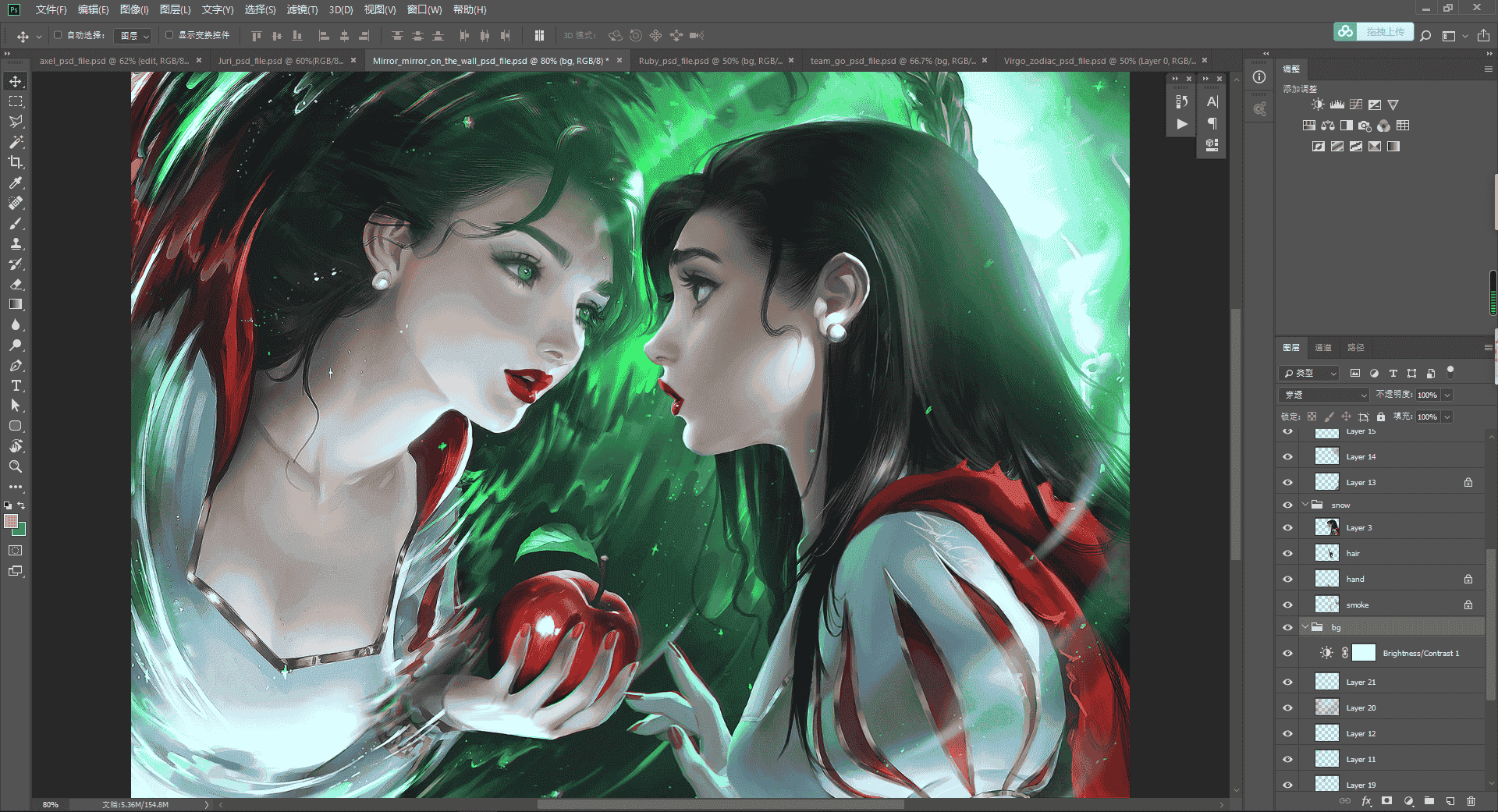The image size is (1498, 812).
Task: Select the Eraser tool
Action: coord(16,284)
